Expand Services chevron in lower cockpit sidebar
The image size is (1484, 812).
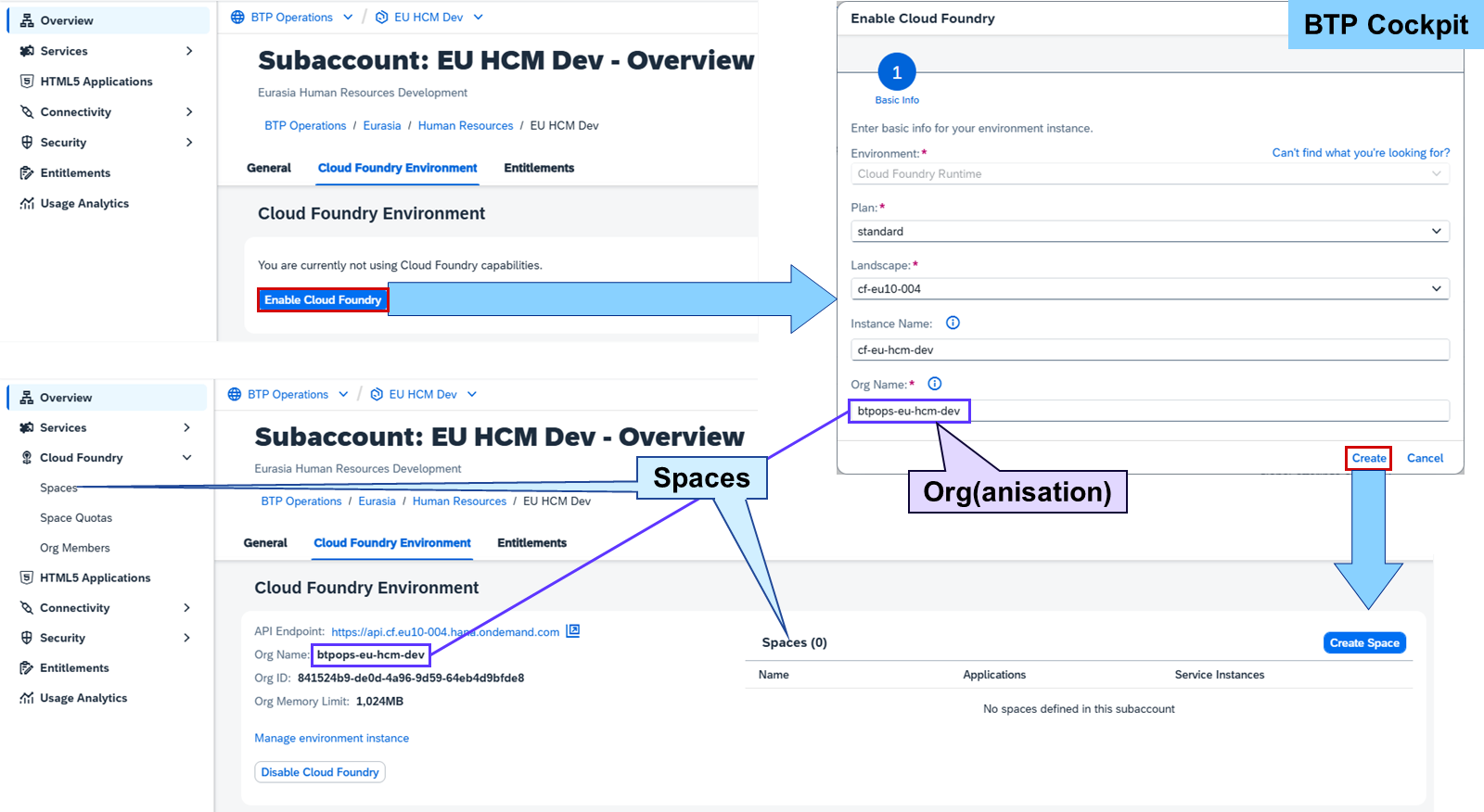187,427
